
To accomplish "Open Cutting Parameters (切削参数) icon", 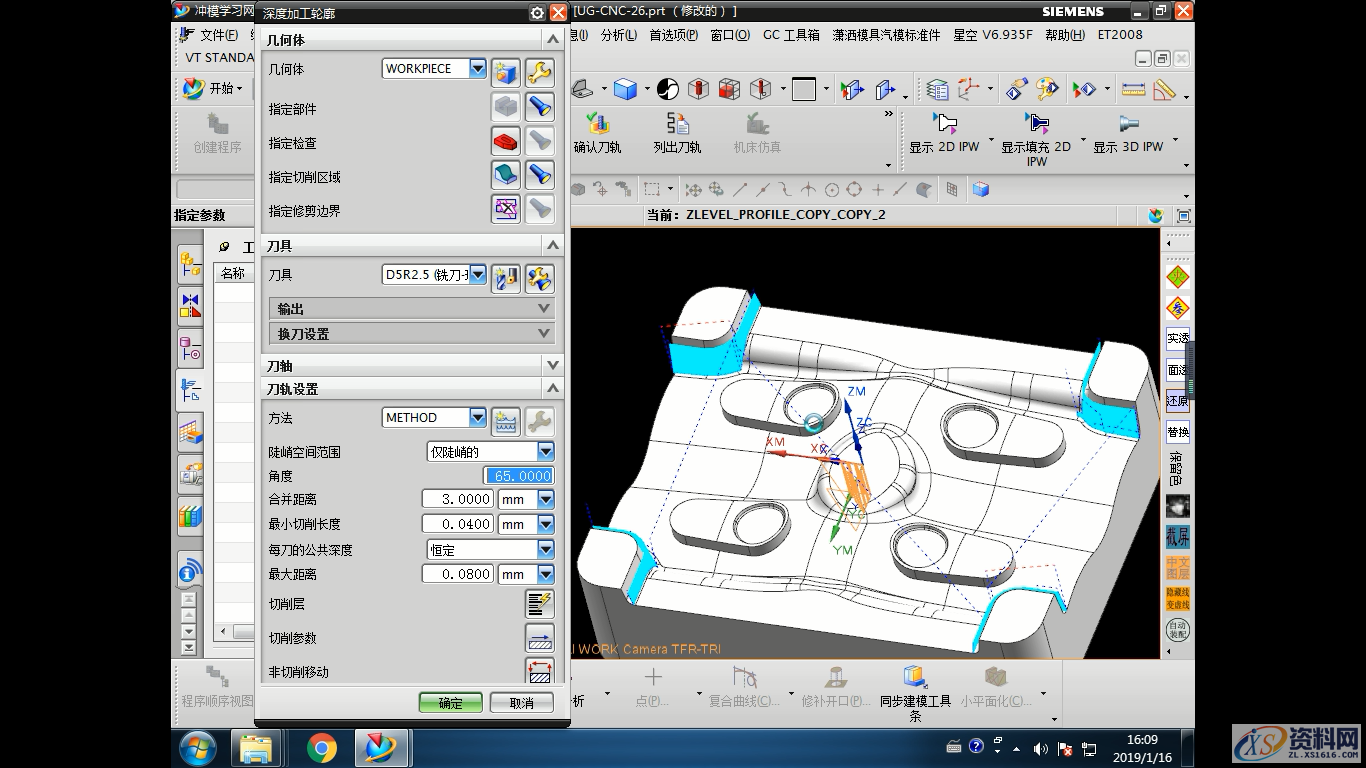I will click(x=539, y=638).
